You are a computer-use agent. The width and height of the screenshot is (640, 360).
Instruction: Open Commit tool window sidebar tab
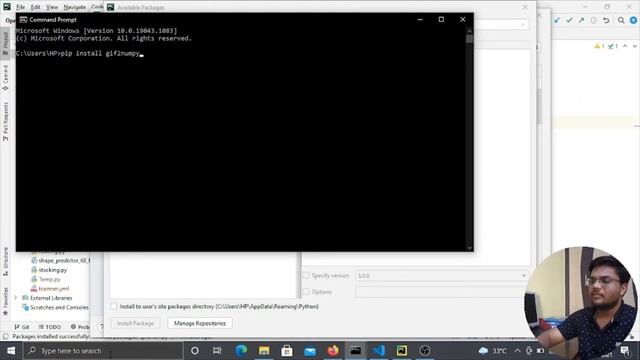click(x=5, y=78)
